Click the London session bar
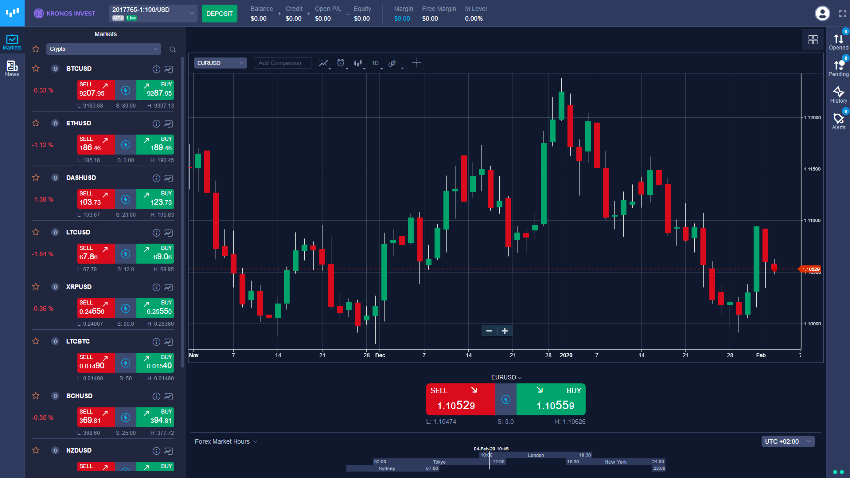Viewport: 850px width, 478px height. pos(536,455)
